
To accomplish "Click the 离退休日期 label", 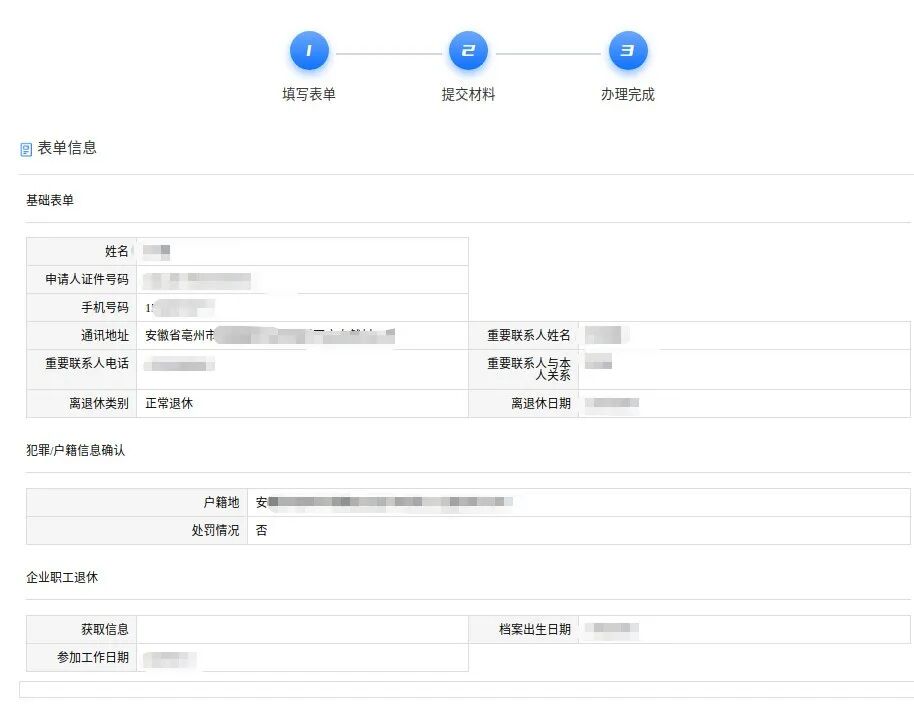I will (541, 403).
